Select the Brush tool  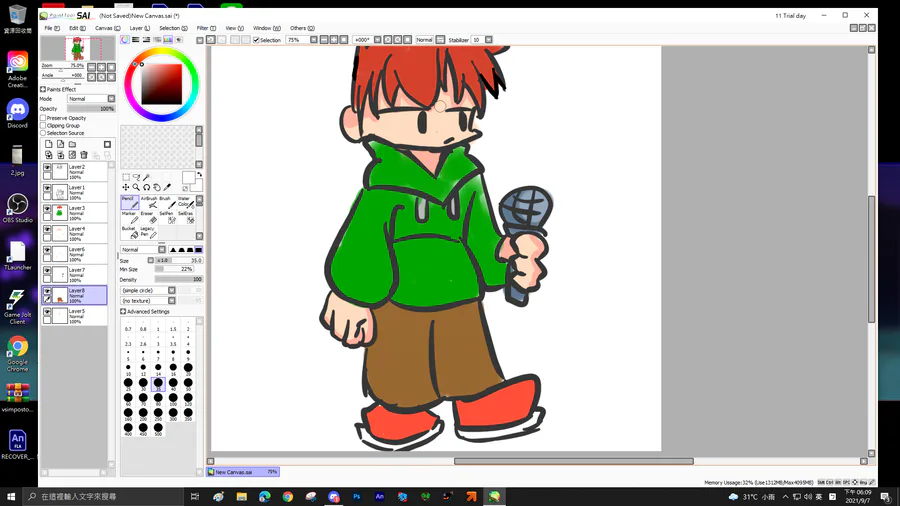(167, 203)
